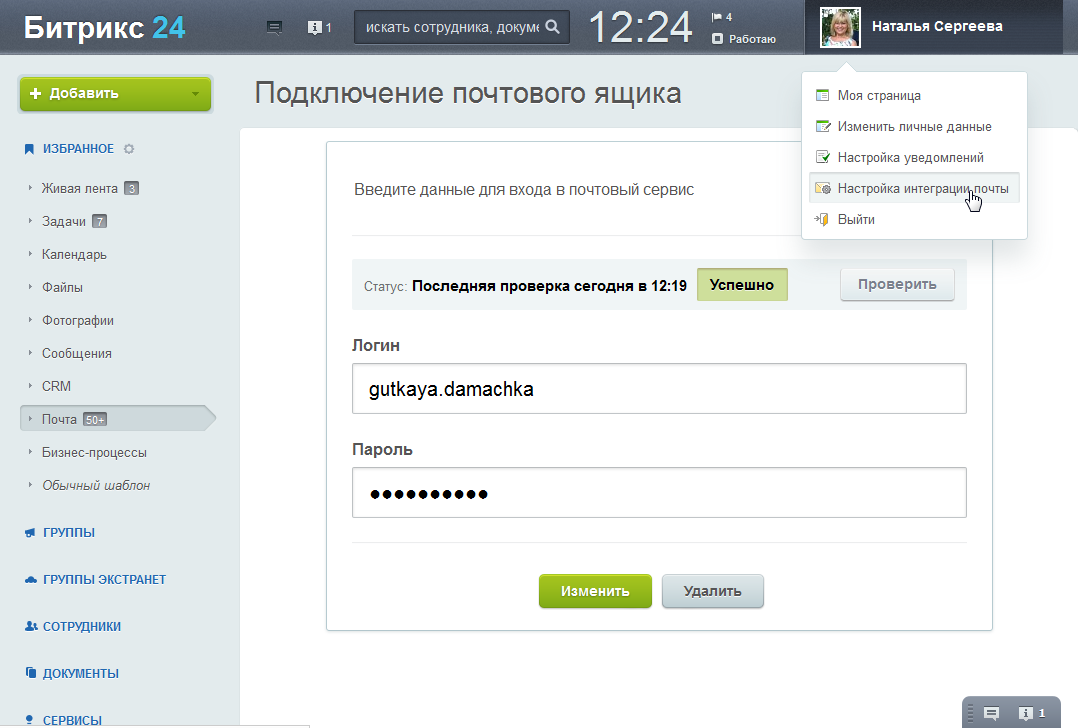Open Почта in sidebar
Screen dimensions: 1078x728
pyautogui.click(x=59, y=419)
